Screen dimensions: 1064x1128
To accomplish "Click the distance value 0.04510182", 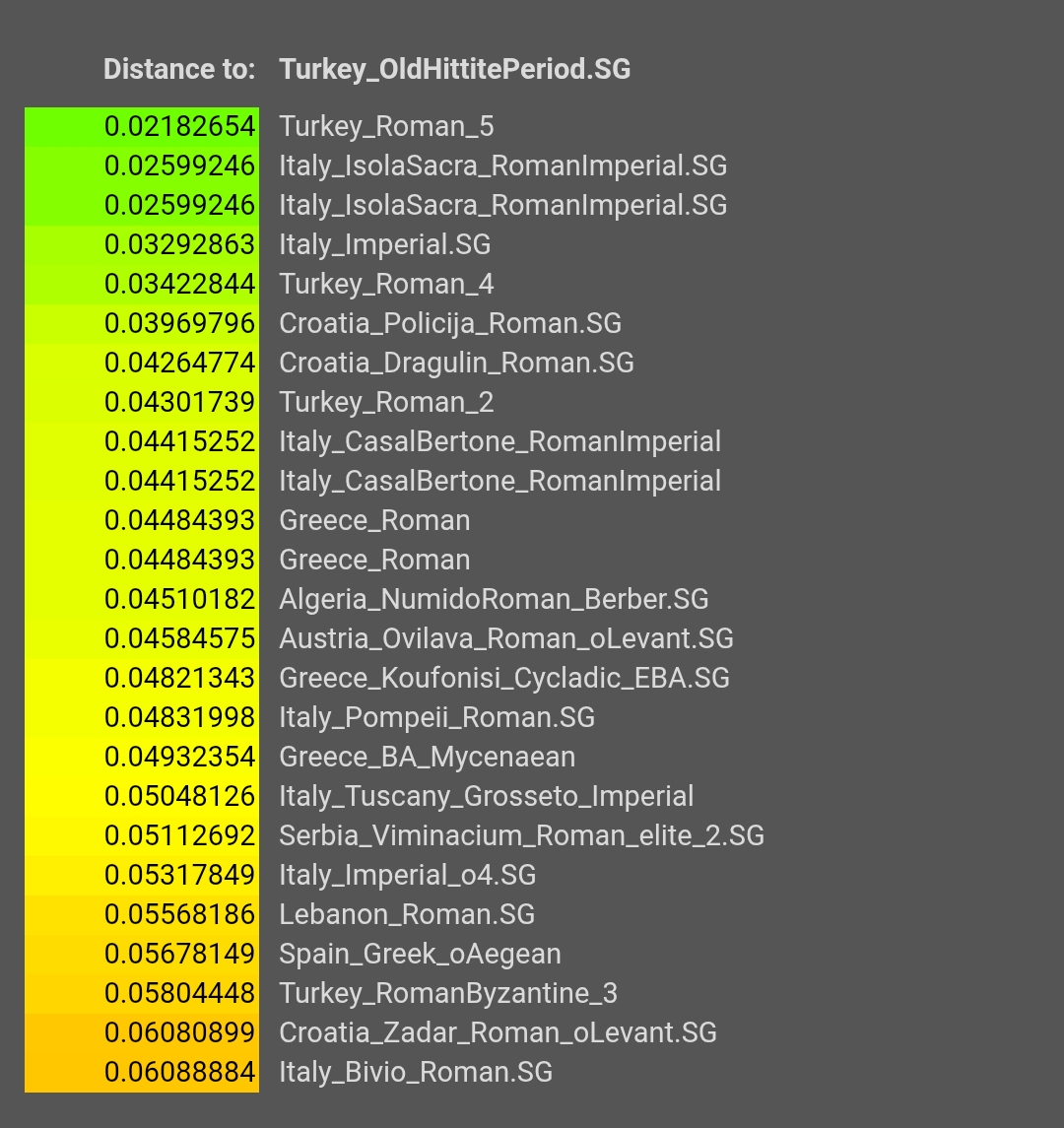I will pyautogui.click(x=180, y=599).
